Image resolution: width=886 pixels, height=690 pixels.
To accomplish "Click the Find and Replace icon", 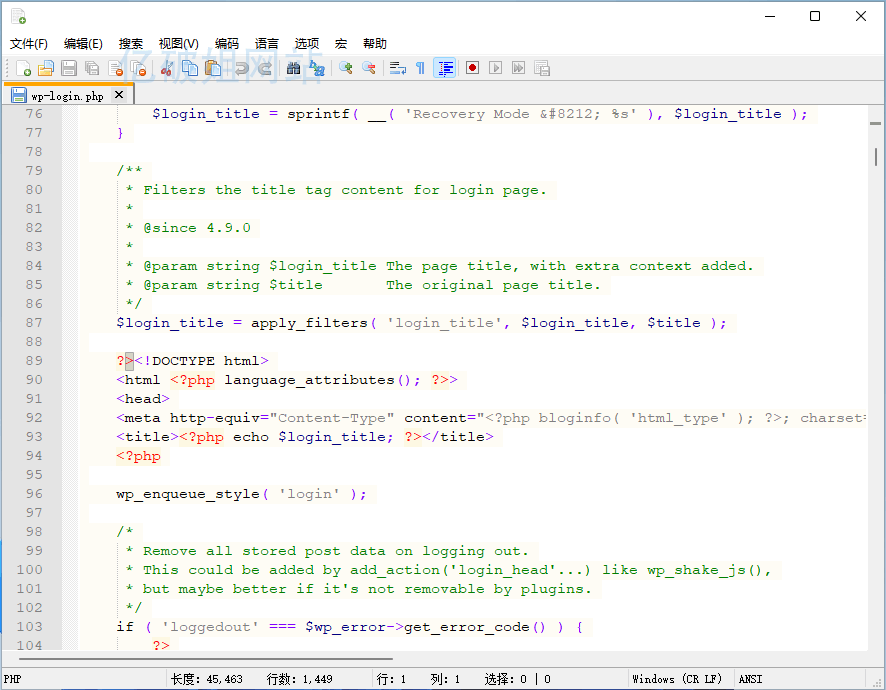I will click(x=317, y=68).
